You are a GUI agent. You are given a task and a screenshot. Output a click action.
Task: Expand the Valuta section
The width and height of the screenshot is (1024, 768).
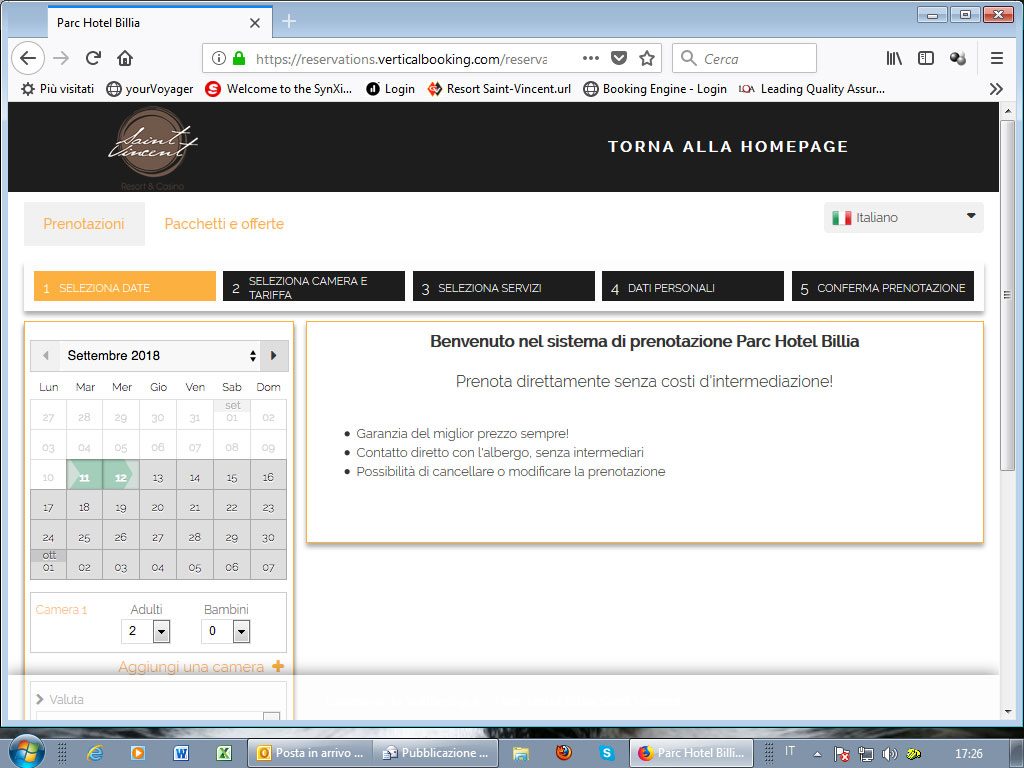click(60, 699)
